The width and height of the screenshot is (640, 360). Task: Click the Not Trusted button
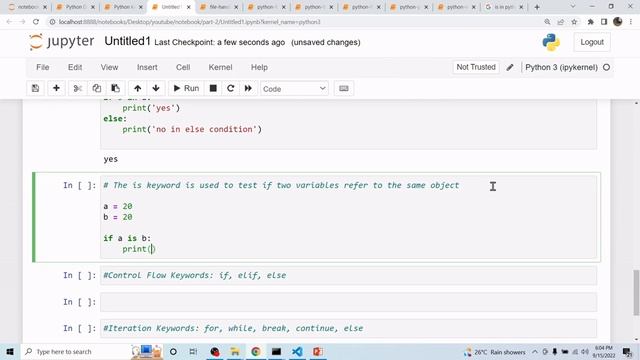[476, 67]
